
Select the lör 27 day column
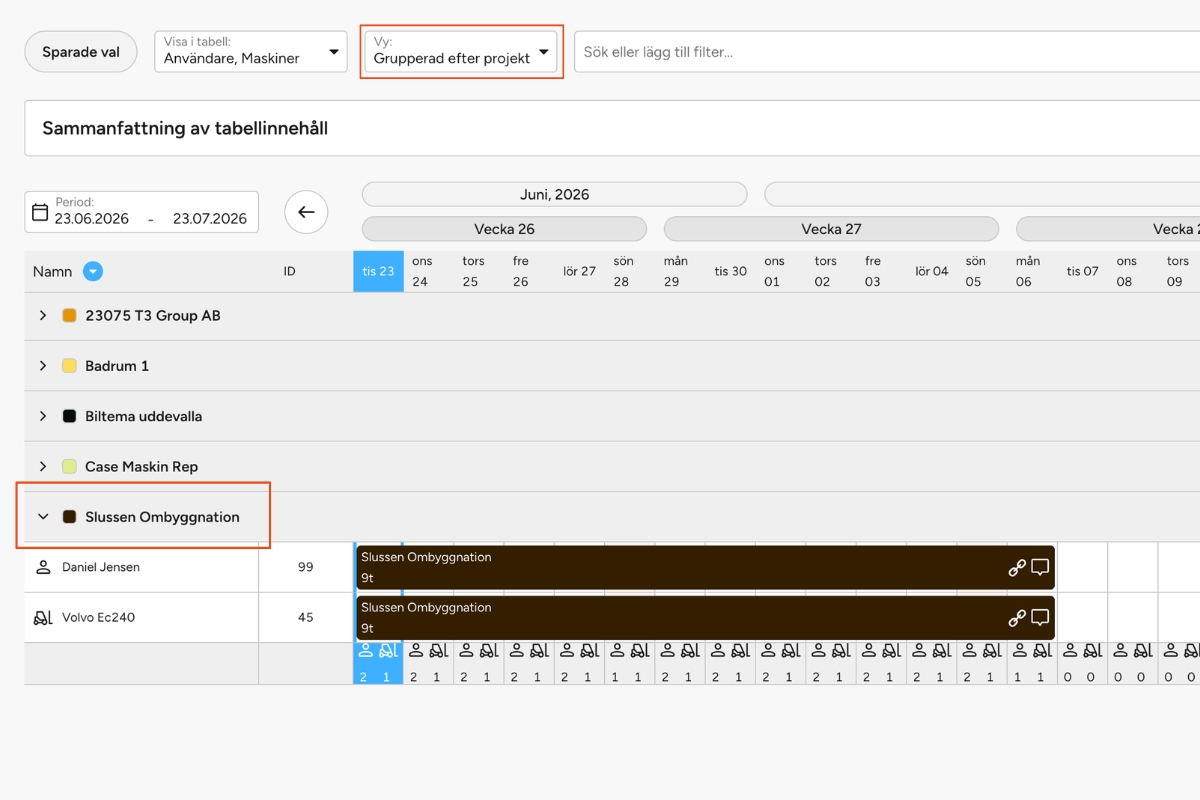click(580, 271)
